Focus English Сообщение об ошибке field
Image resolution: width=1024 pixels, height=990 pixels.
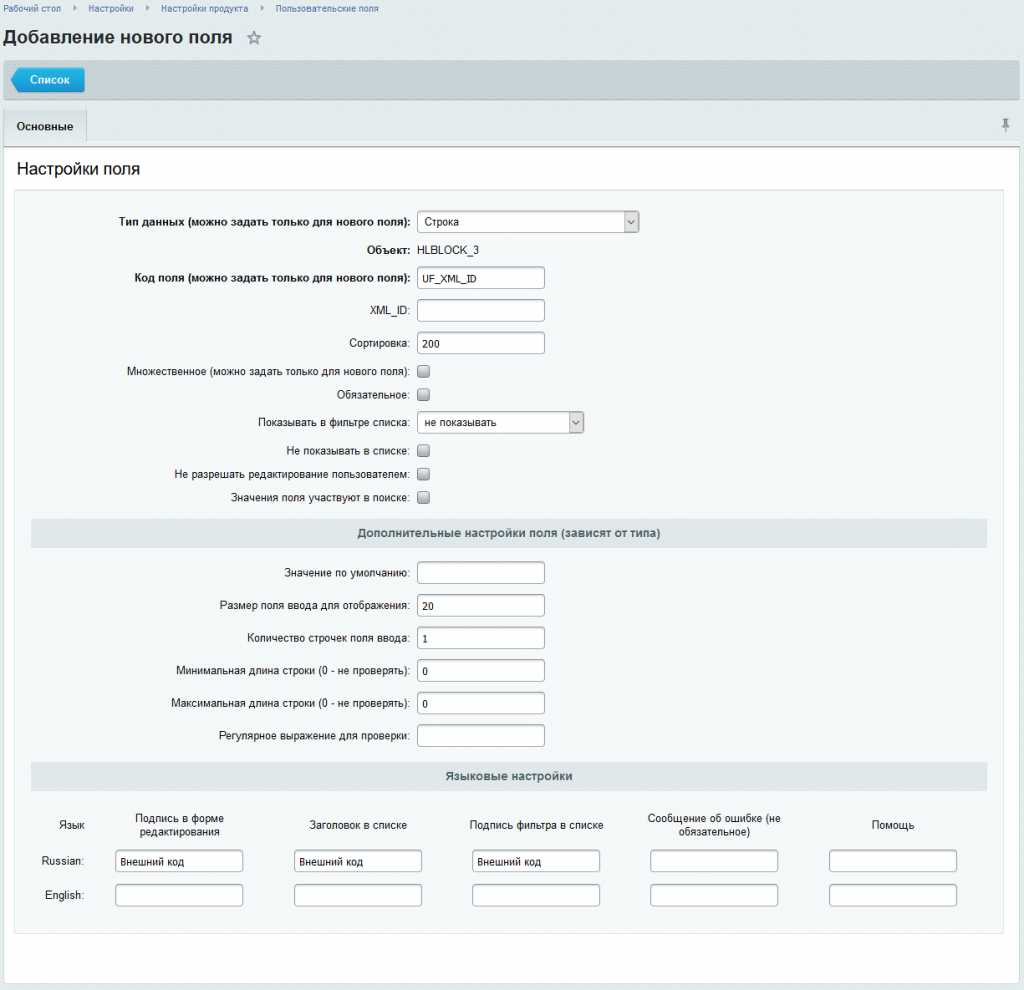pos(714,895)
